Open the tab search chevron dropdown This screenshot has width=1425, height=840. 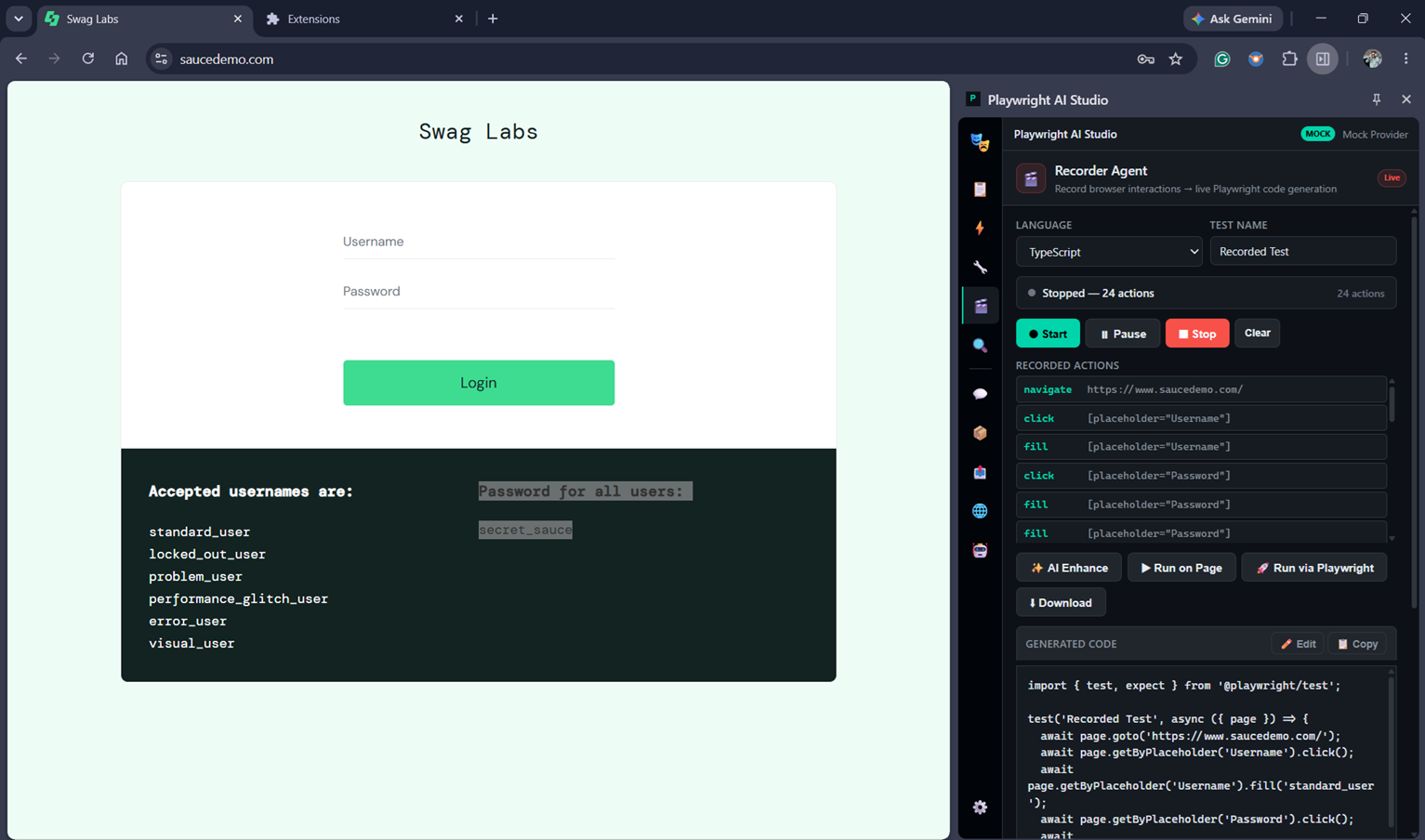19,19
